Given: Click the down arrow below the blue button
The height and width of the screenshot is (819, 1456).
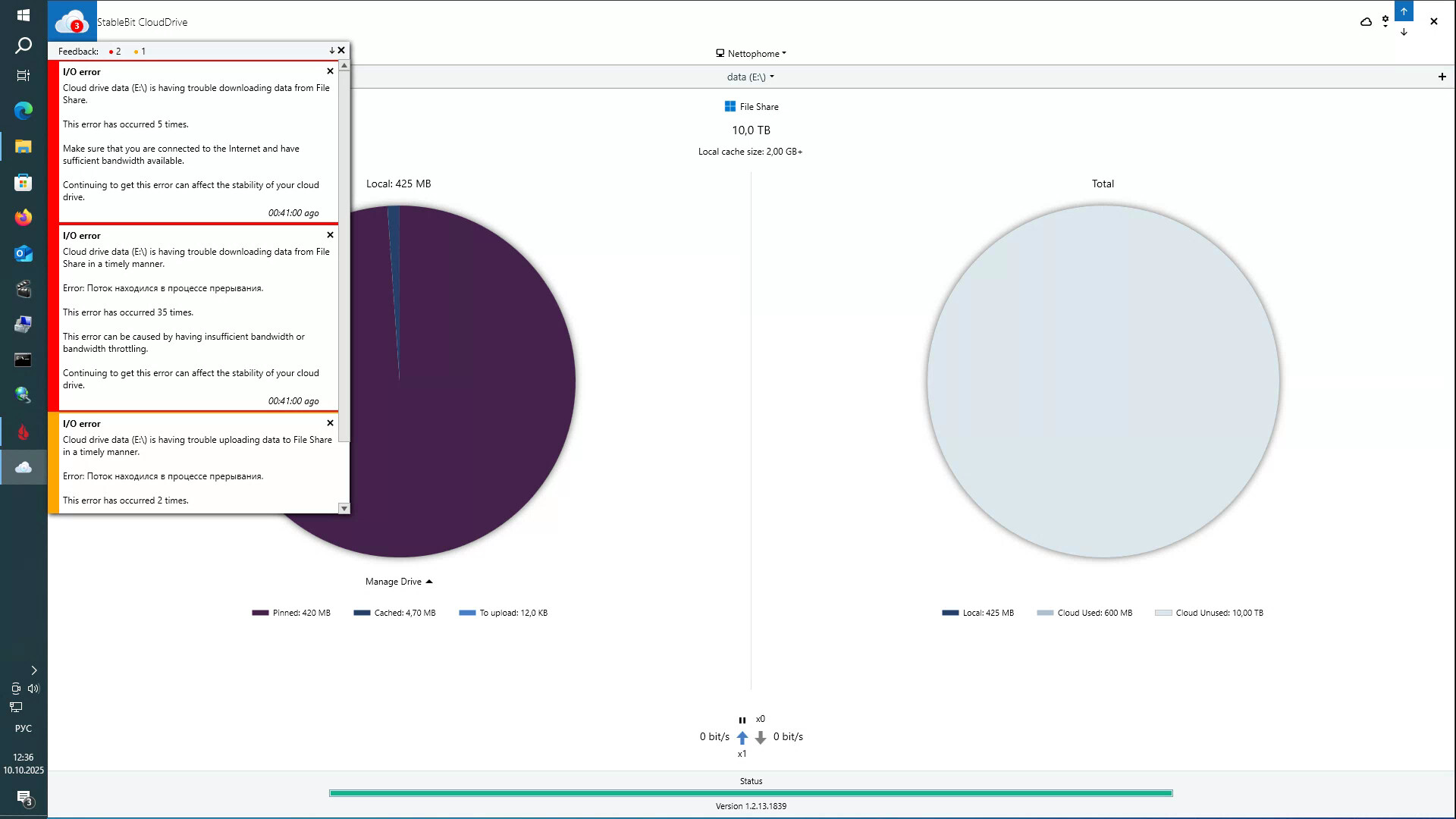Looking at the screenshot, I should [x=1404, y=33].
